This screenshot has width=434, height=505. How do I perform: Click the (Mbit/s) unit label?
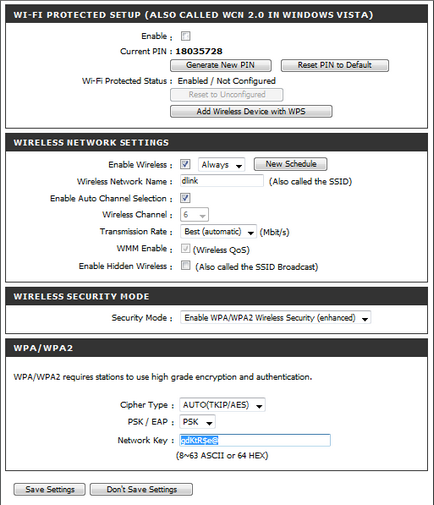[x=274, y=232]
